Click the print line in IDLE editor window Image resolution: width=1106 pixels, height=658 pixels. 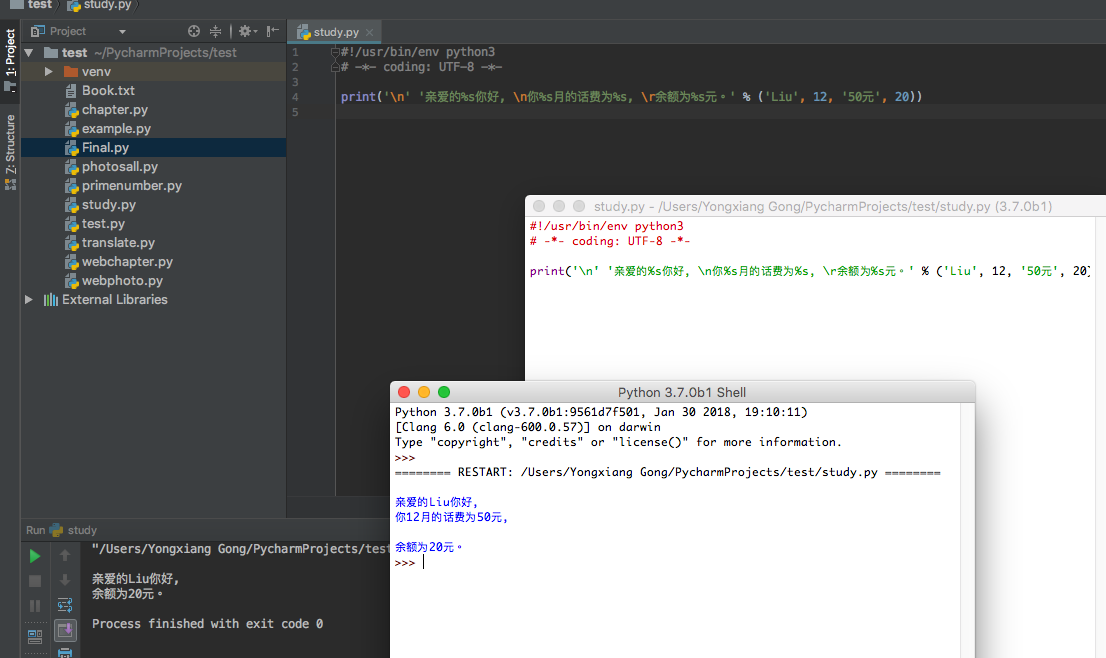pos(810,271)
